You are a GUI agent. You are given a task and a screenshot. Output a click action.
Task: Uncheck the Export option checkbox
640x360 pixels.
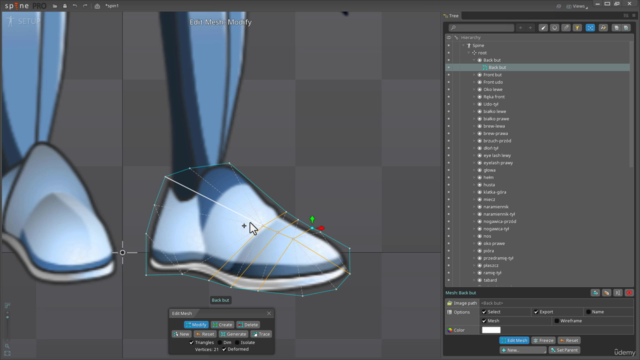[536, 312]
